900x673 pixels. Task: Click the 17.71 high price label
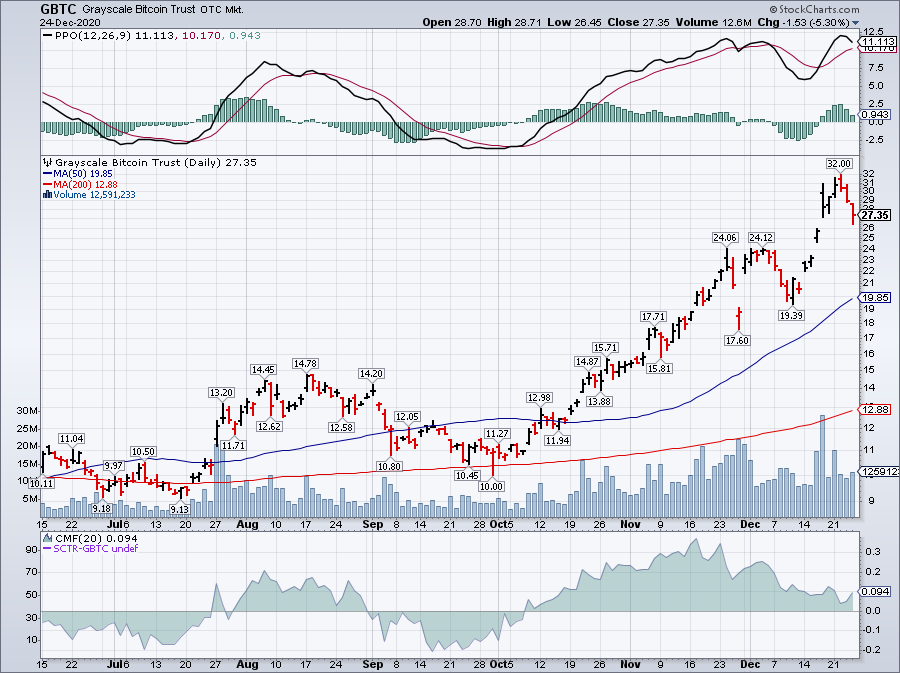coord(653,317)
